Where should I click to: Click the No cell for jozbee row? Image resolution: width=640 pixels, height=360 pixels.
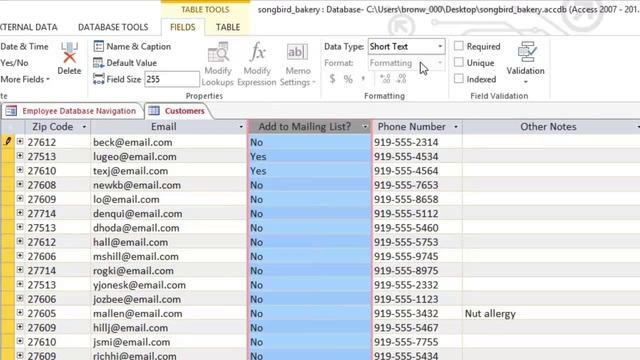[x=310, y=299]
